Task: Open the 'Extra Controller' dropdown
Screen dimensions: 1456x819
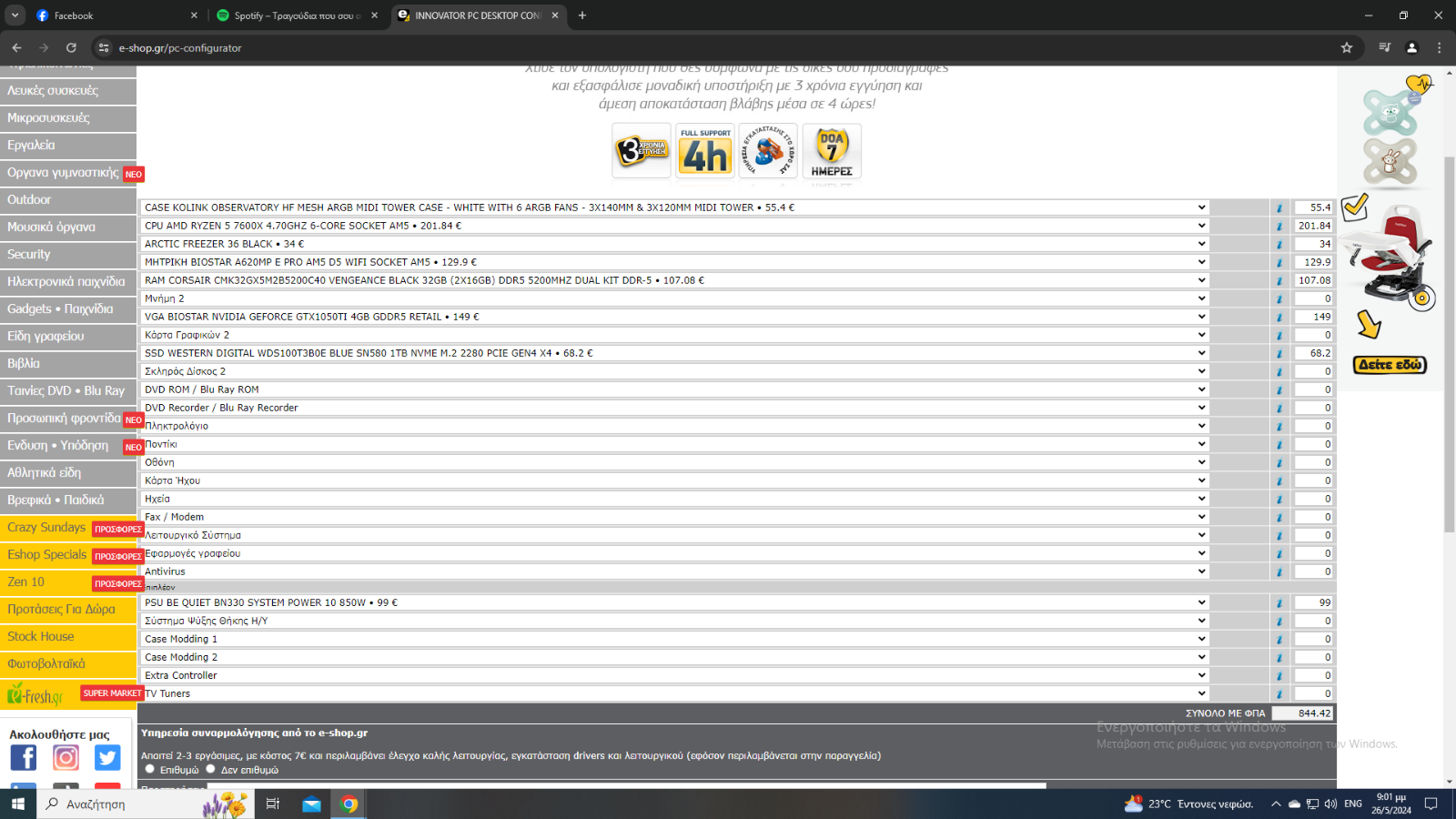Action: pos(675,675)
